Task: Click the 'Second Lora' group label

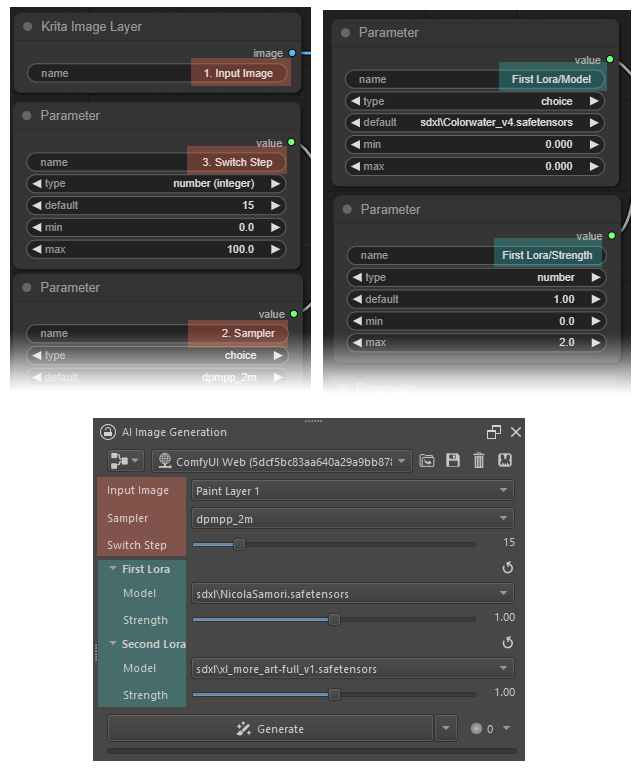Action: 154,644
